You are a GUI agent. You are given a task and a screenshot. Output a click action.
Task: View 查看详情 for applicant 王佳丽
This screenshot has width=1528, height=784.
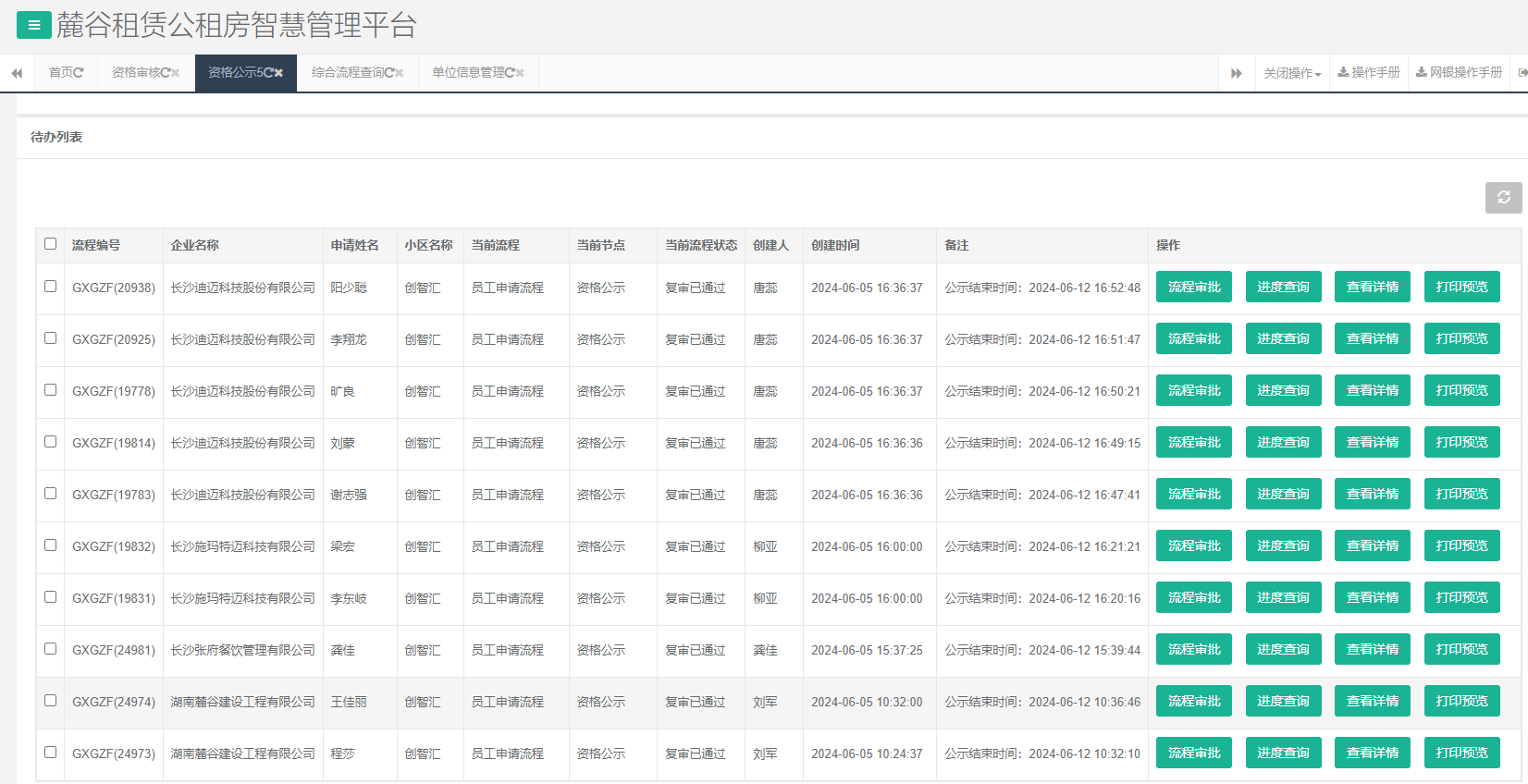click(1372, 702)
